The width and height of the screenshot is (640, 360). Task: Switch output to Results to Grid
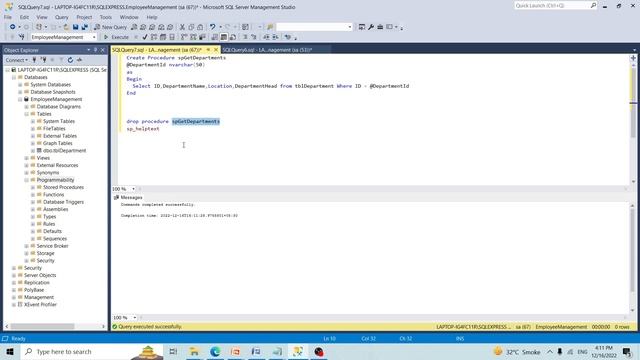(224, 37)
